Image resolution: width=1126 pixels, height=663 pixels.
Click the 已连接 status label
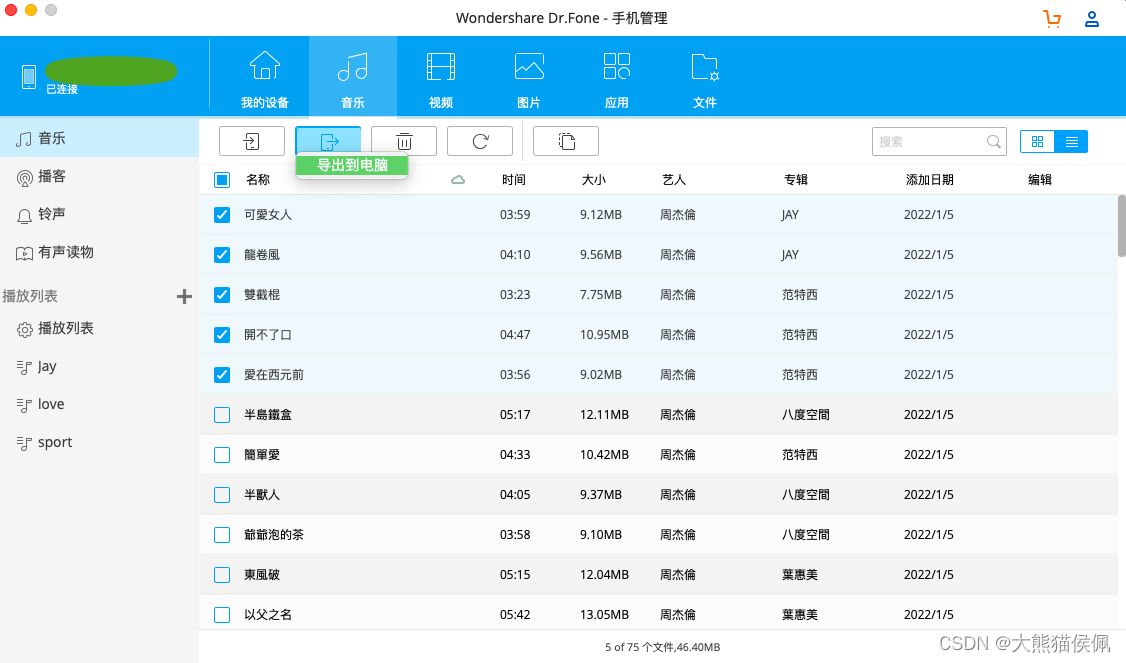(62, 89)
